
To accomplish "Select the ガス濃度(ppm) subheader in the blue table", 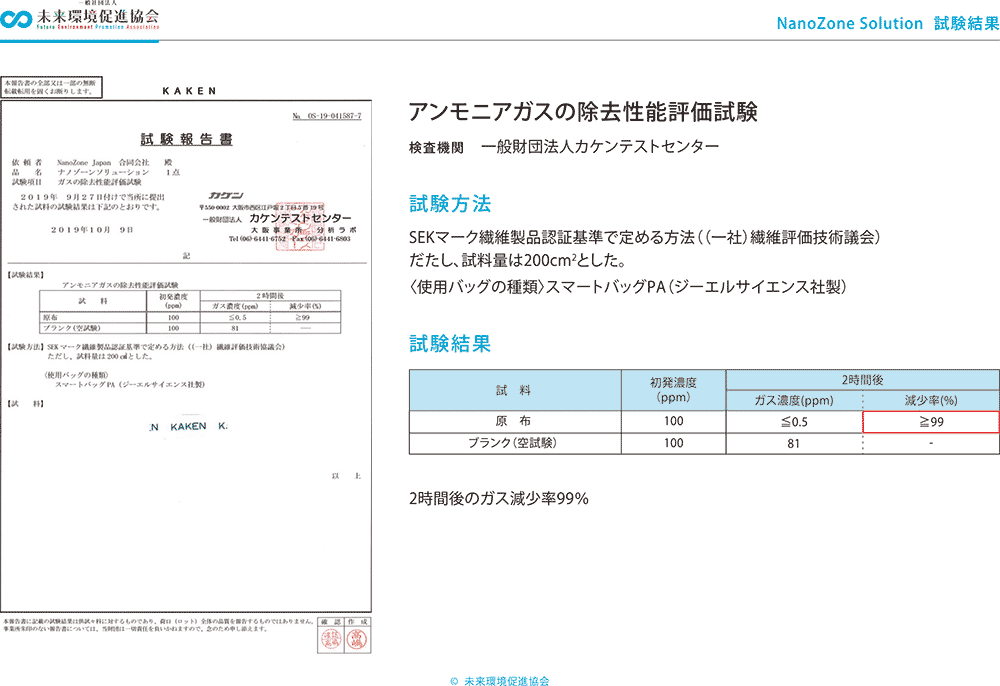I will point(794,401).
